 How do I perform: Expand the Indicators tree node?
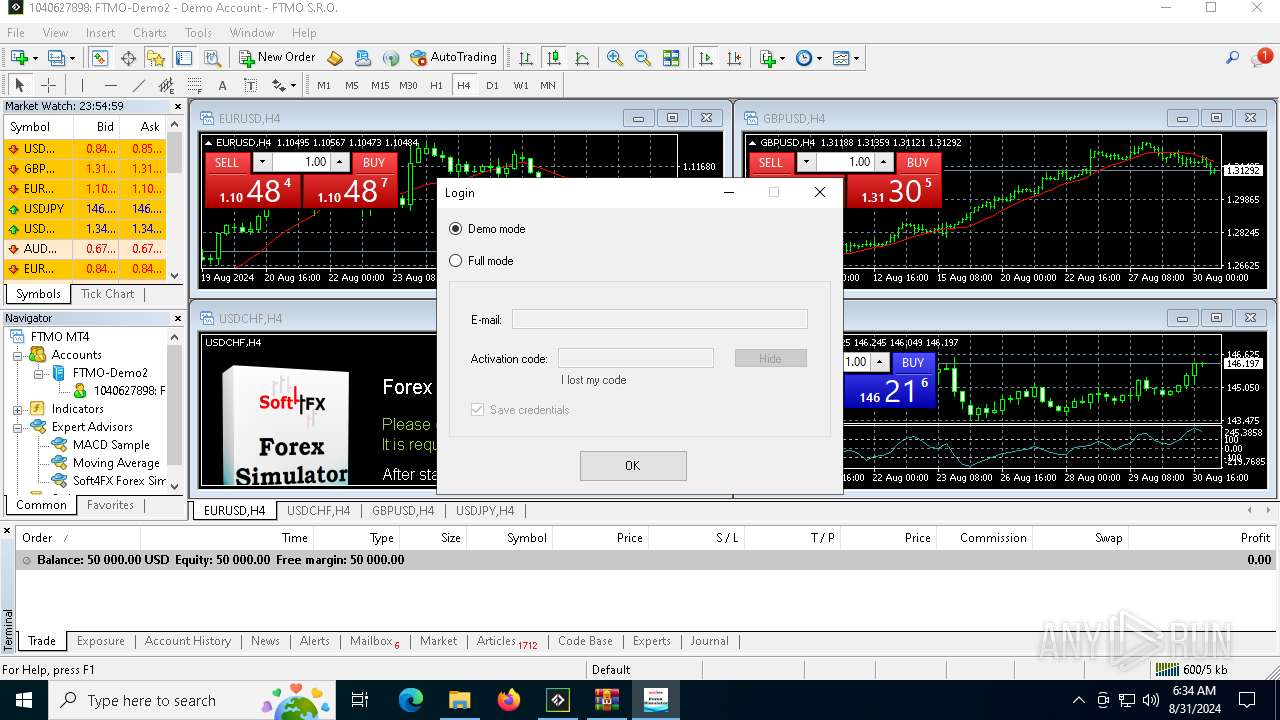click(x=17, y=409)
